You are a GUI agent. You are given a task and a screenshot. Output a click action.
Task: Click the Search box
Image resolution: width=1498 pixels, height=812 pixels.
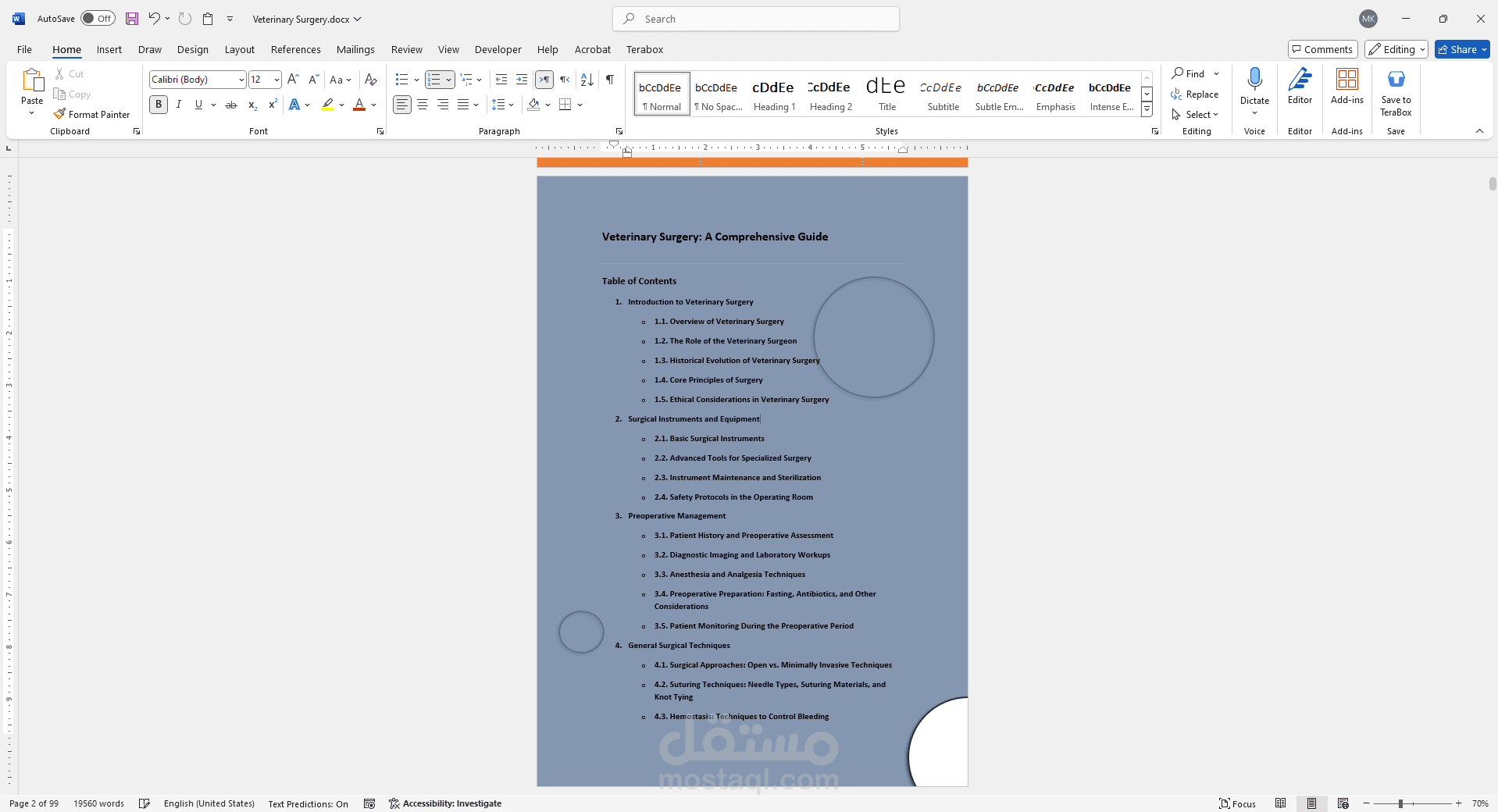tap(756, 19)
